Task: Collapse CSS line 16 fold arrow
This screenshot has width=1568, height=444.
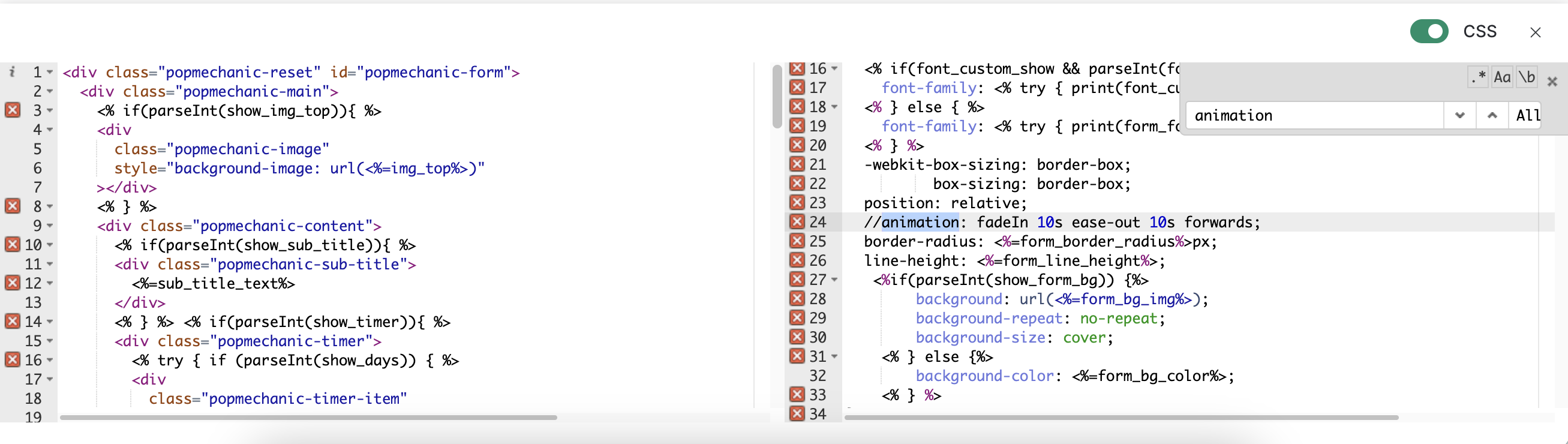Action: pyautogui.click(x=834, y=68)
